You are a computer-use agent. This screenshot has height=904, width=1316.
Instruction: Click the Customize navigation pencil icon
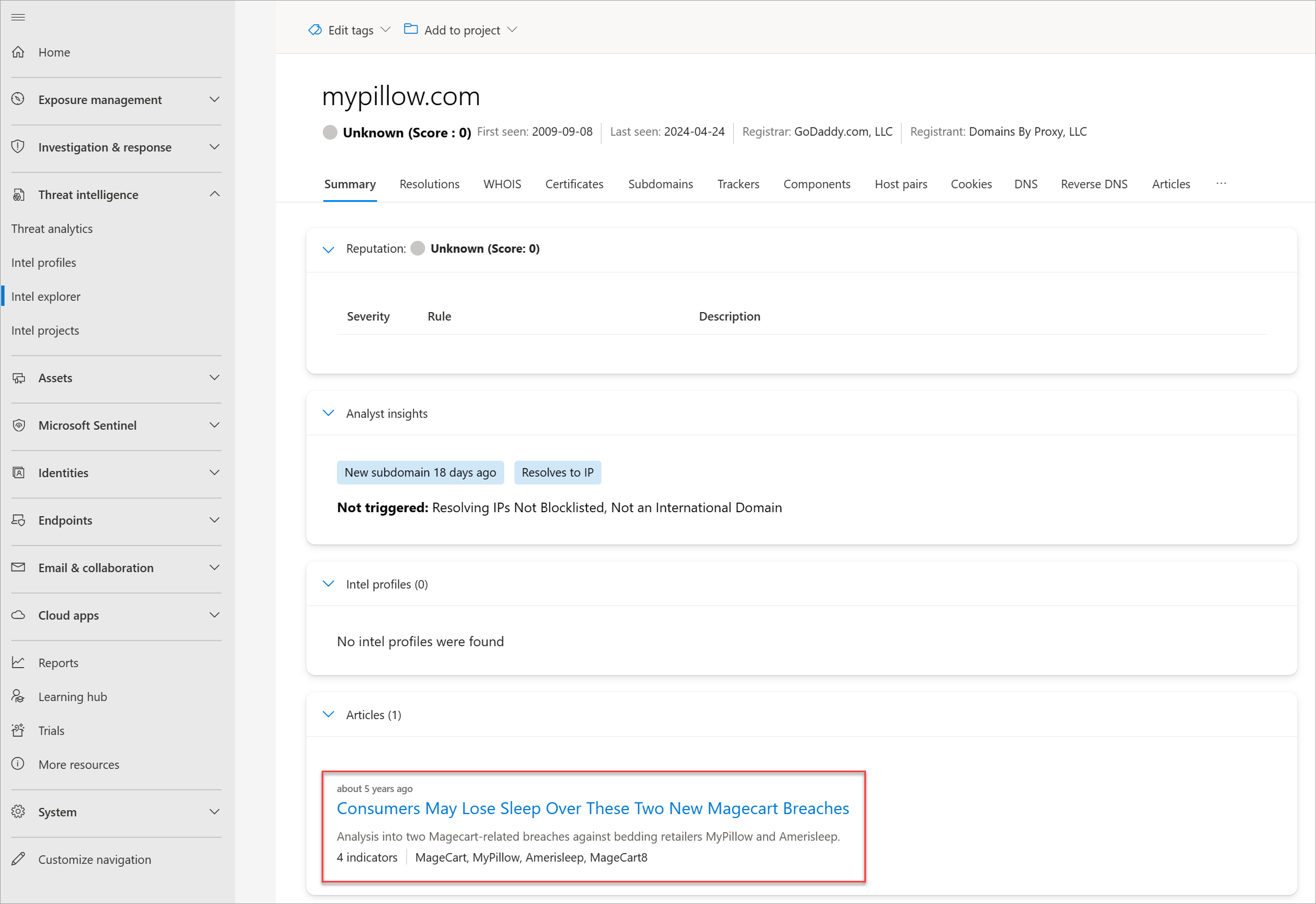(18, 859)
